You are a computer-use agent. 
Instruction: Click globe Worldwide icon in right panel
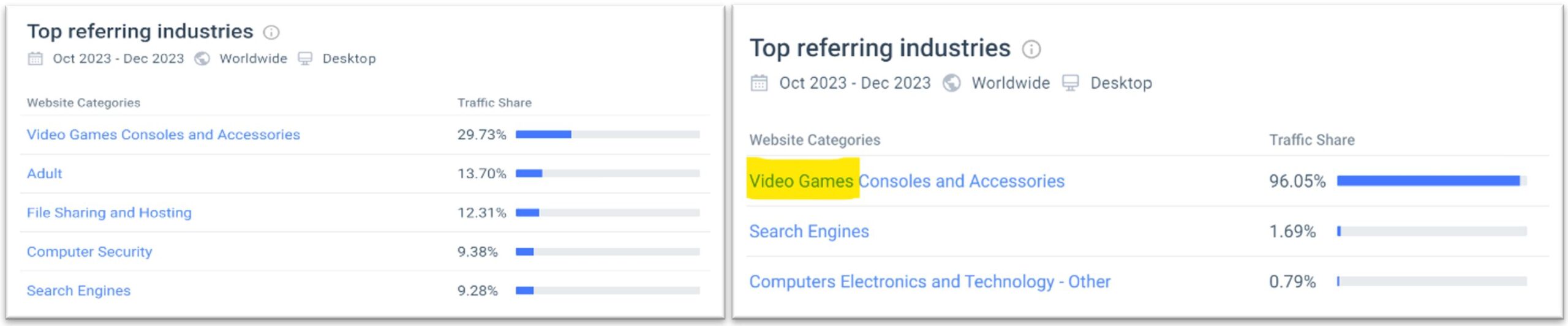(x=951, y=83)
